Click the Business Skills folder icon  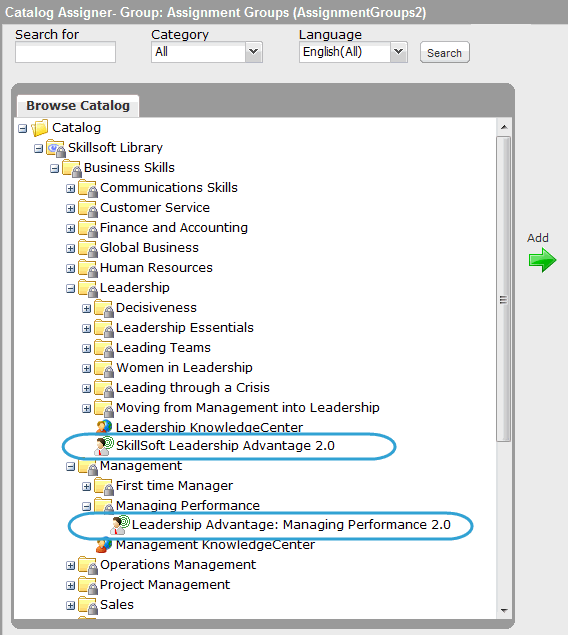point(72,168)
